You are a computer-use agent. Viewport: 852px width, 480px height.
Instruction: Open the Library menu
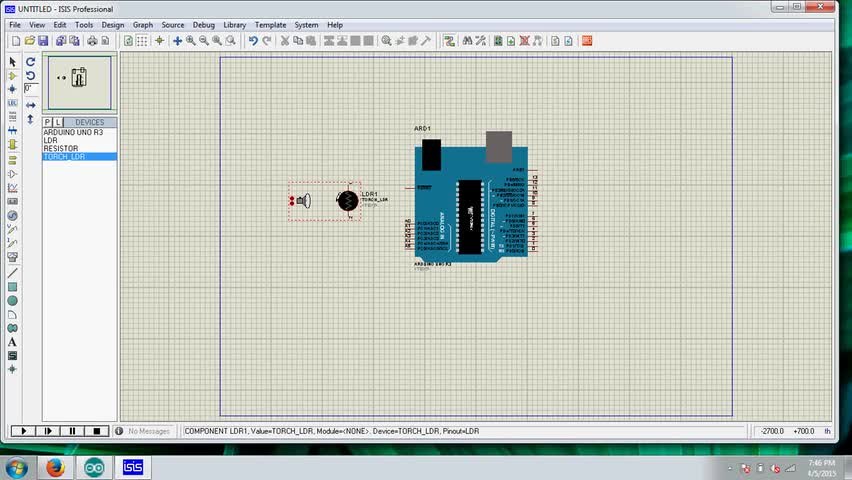pos(235,25)
